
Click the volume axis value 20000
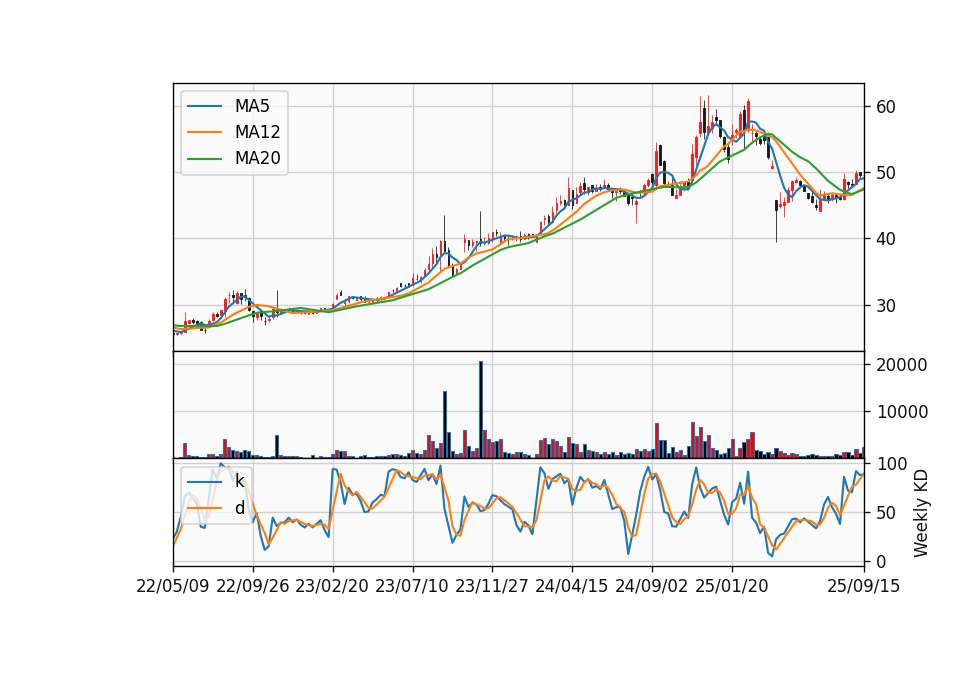(x=902, y=365)
